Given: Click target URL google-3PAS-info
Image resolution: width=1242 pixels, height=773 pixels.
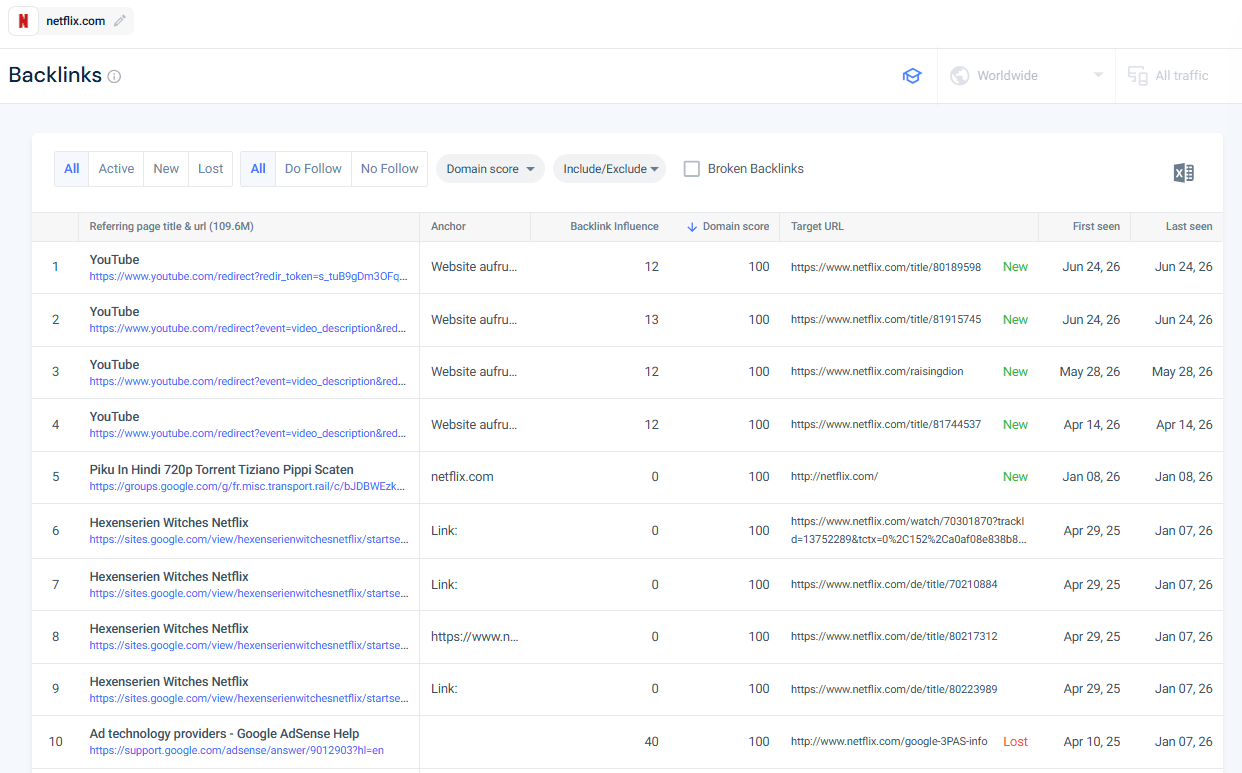Looking at the screenshot, I should 889,741.
